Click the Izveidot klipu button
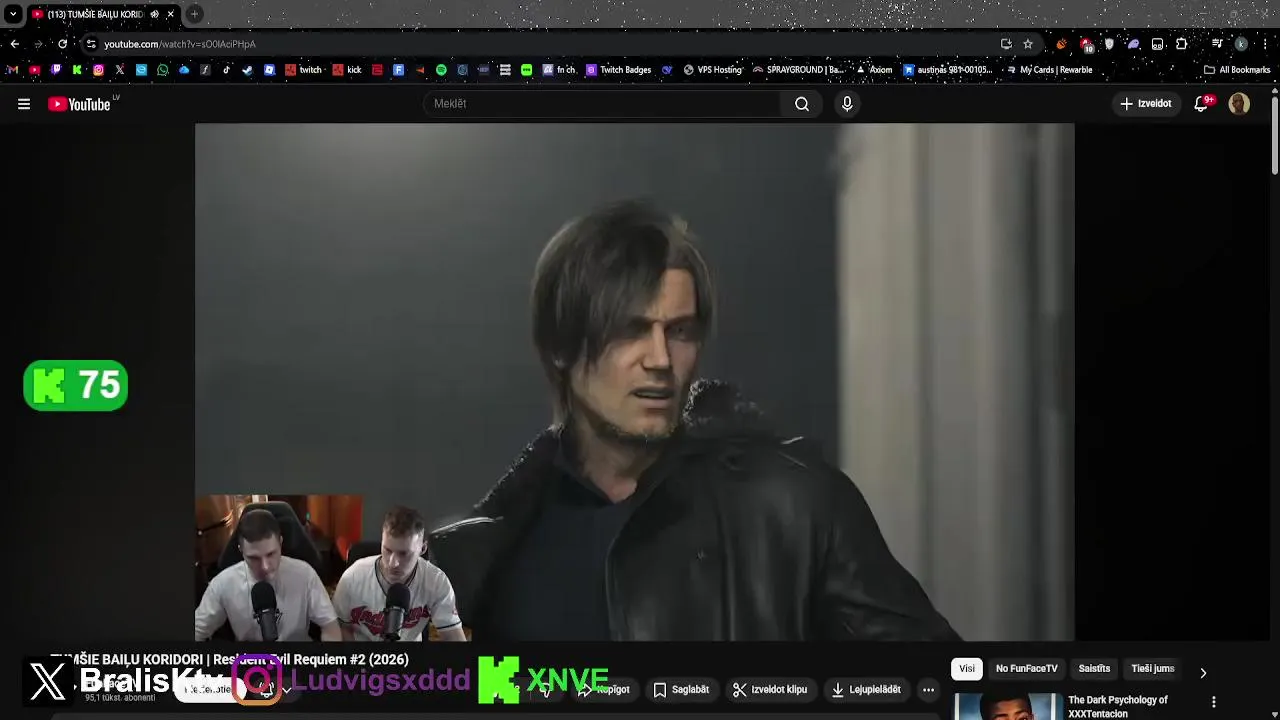This screenshot has width=1280, height=720. (x=770, y=690)
